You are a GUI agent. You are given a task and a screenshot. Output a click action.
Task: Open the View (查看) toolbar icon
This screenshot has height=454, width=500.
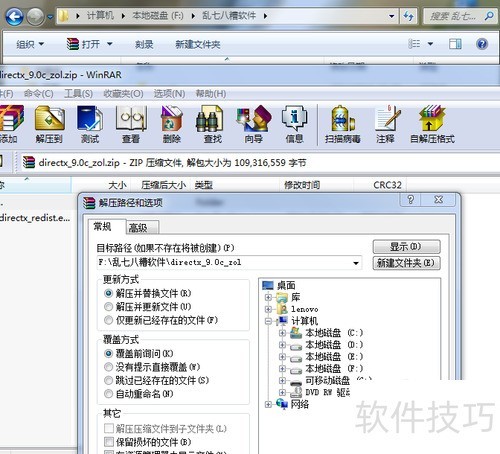pyautogui.click(x=131, y=124)
